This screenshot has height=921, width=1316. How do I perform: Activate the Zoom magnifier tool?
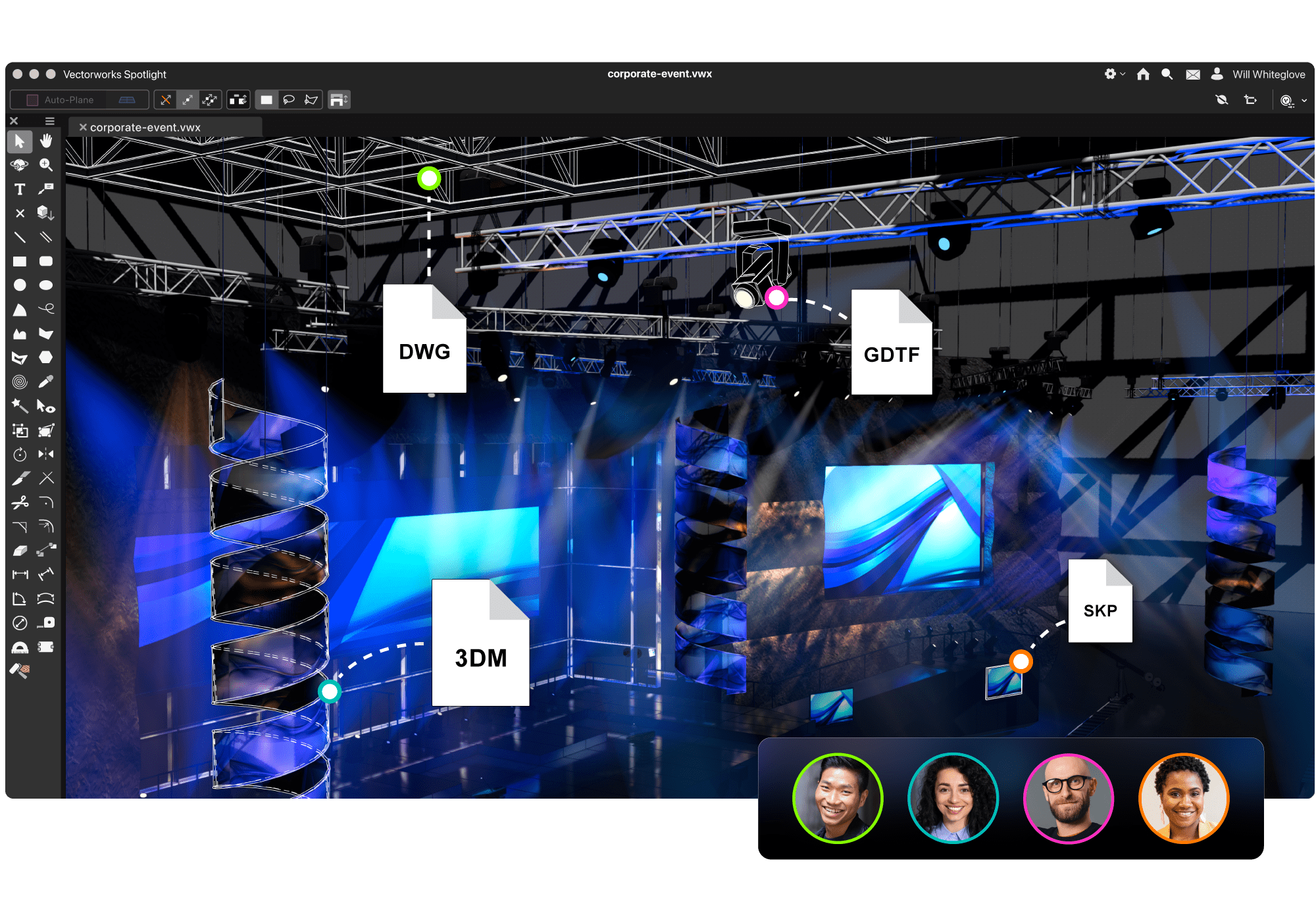pos(46,165)
